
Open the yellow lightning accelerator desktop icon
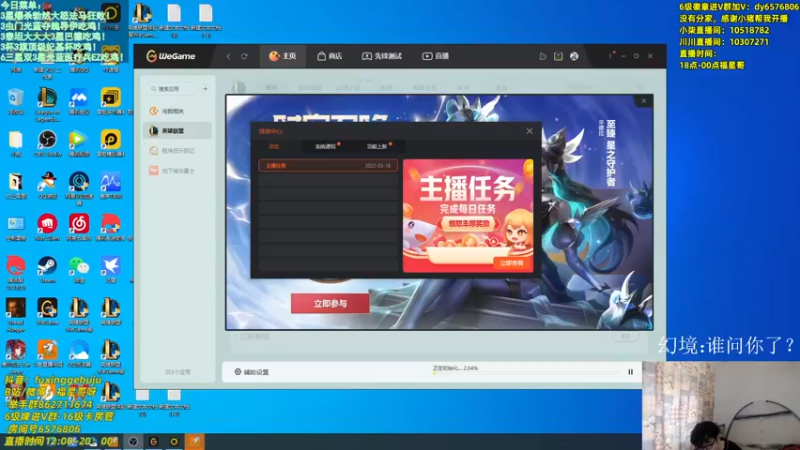[110, 101]
